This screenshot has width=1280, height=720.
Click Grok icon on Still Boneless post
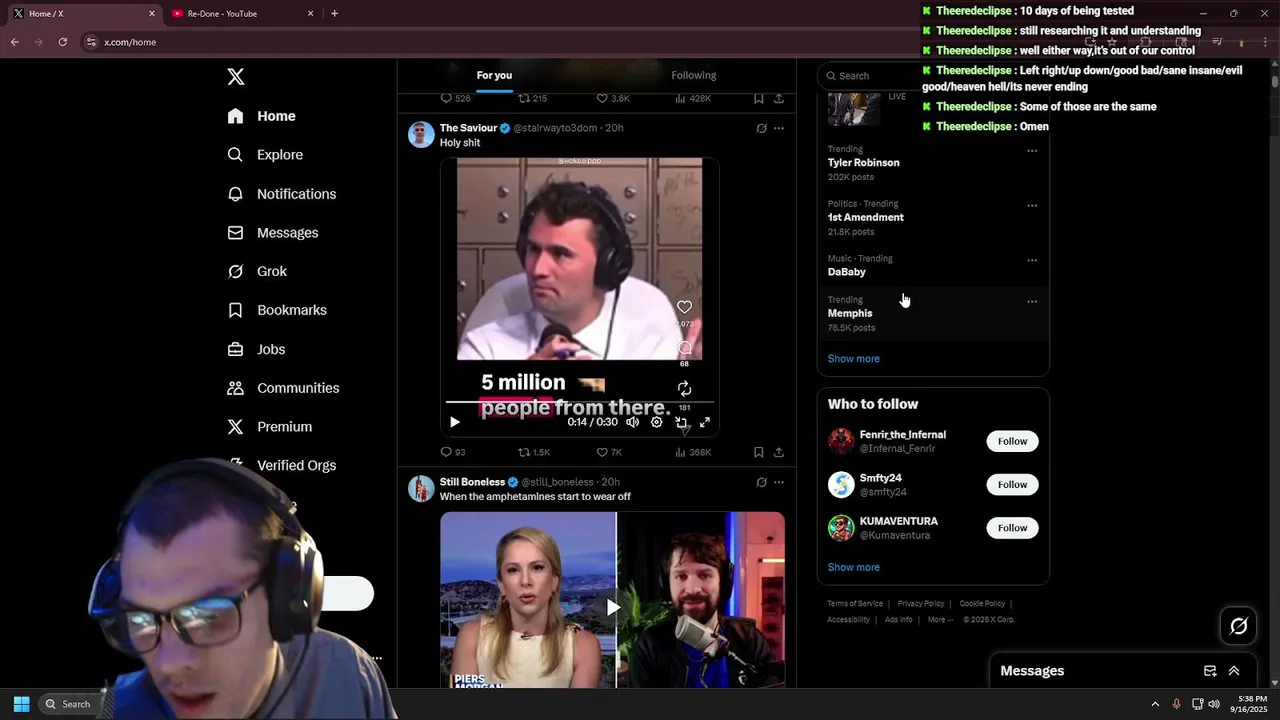point(761,482)
